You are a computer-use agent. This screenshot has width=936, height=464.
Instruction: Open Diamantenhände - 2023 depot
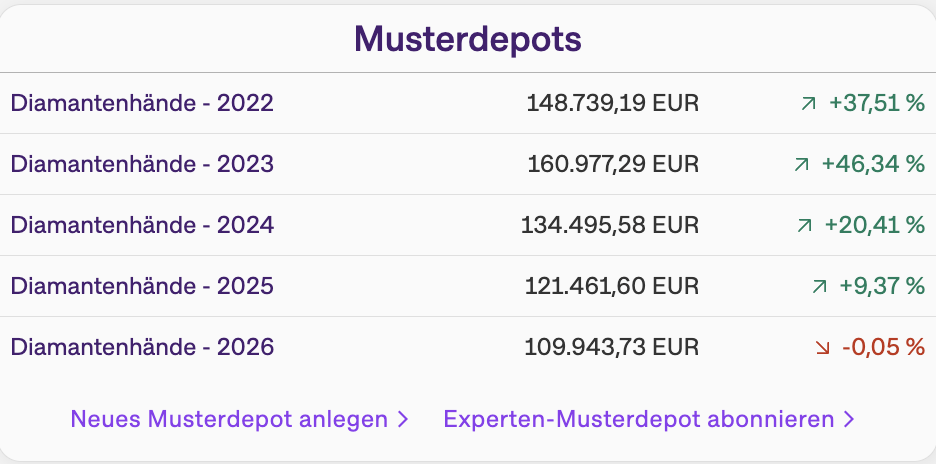click(142, 164)
